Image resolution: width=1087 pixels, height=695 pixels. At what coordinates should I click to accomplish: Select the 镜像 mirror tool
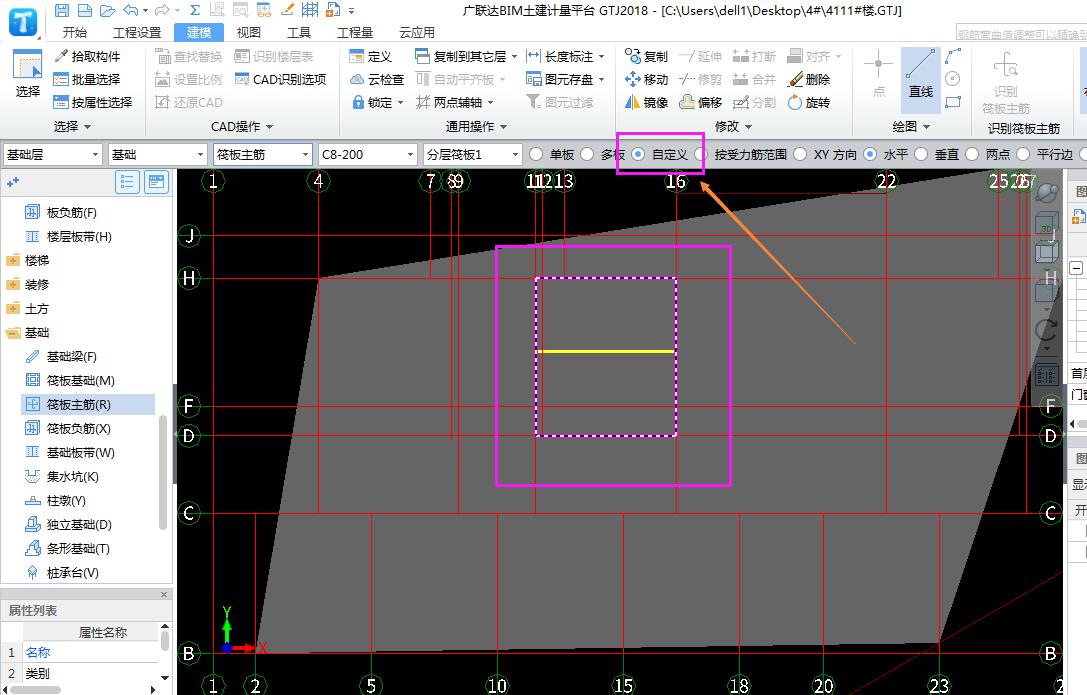click(646, 102)
